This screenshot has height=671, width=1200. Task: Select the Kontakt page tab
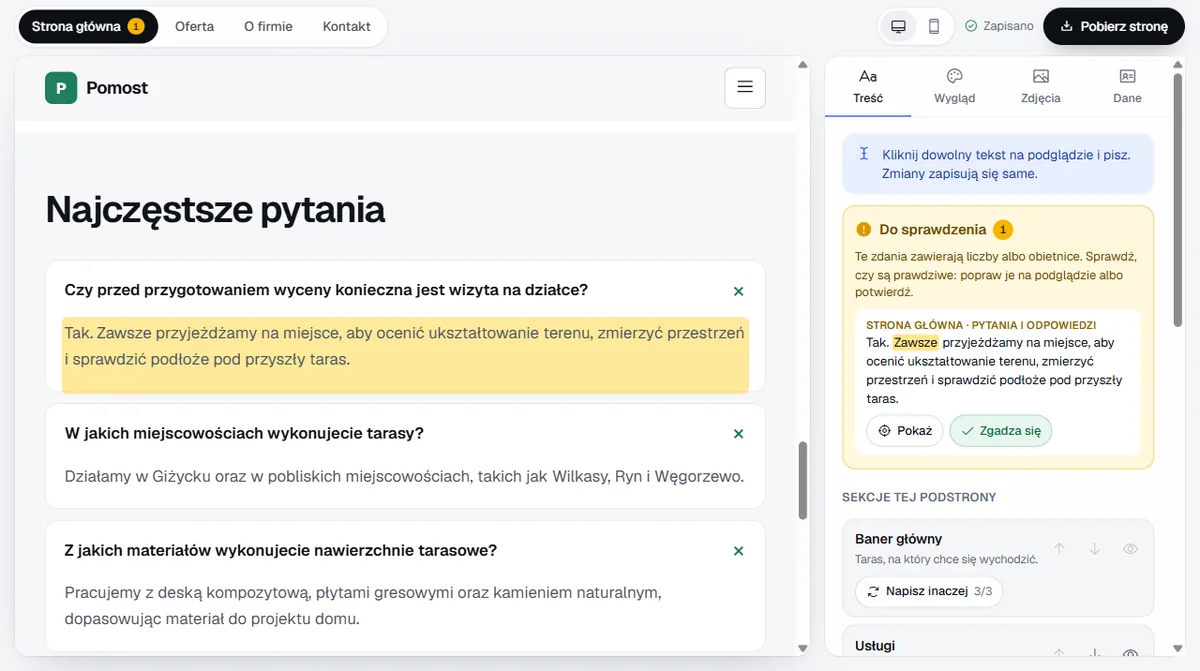347,26
